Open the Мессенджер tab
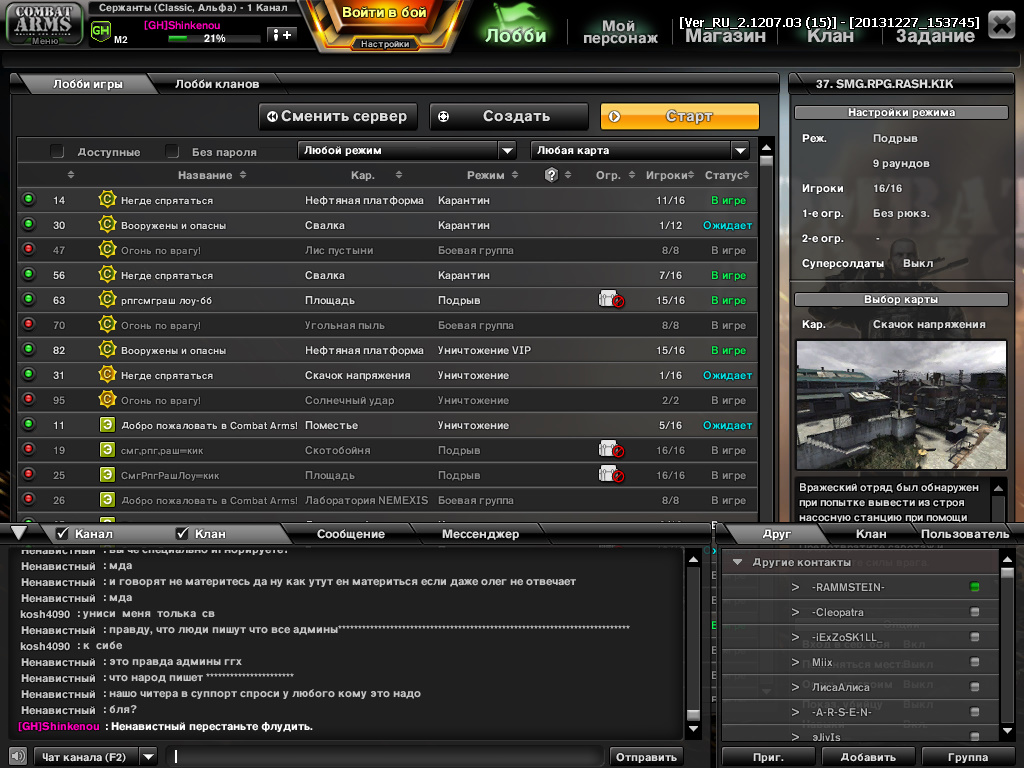Image resolution: width=1024 pixels, height=768 pixels. point(480,534)
